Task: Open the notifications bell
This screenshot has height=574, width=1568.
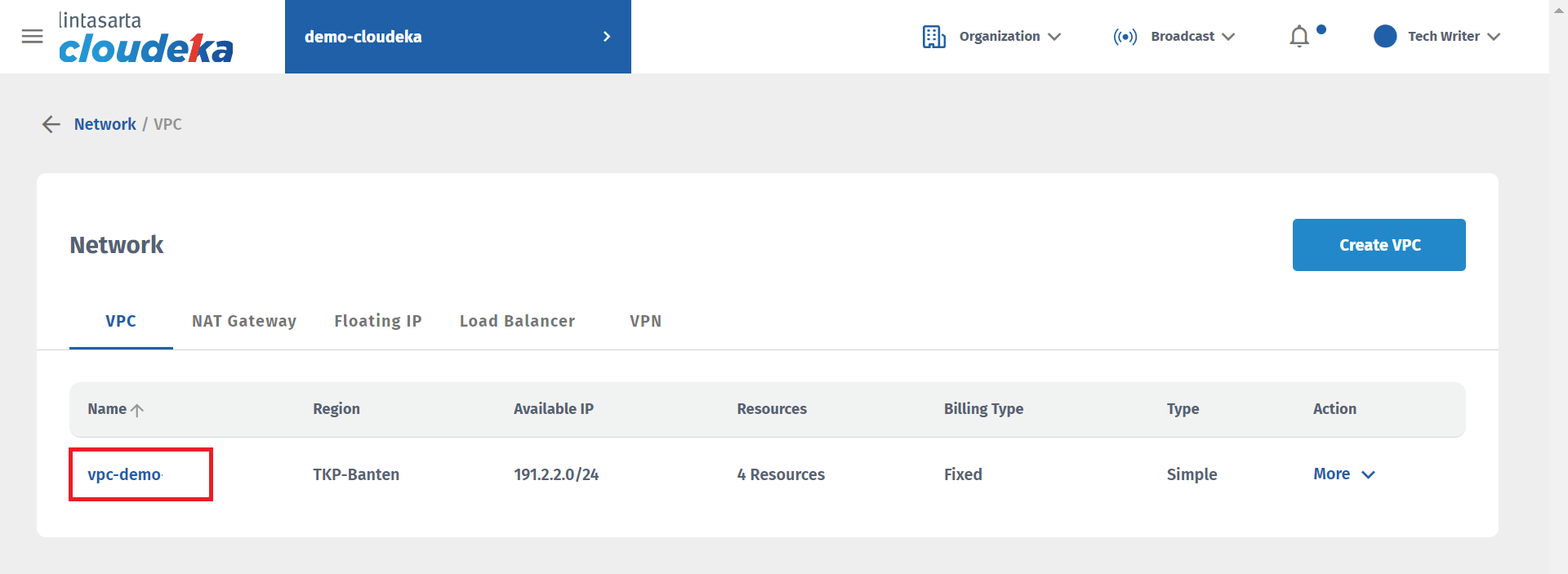Action: click(x=1298, y=37)
